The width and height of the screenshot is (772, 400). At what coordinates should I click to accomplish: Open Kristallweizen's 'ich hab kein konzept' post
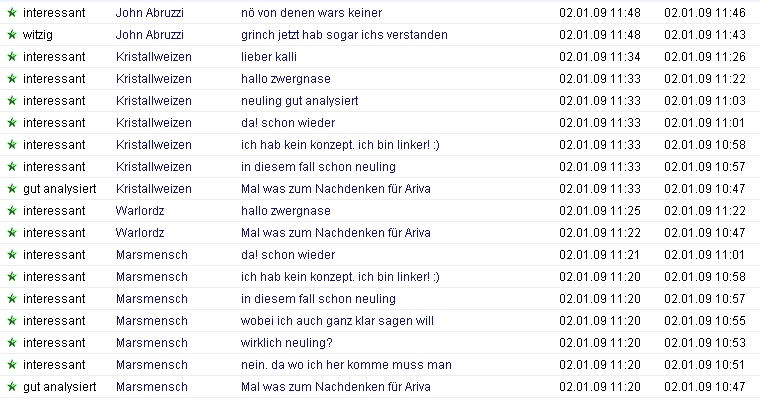point(340,145)
